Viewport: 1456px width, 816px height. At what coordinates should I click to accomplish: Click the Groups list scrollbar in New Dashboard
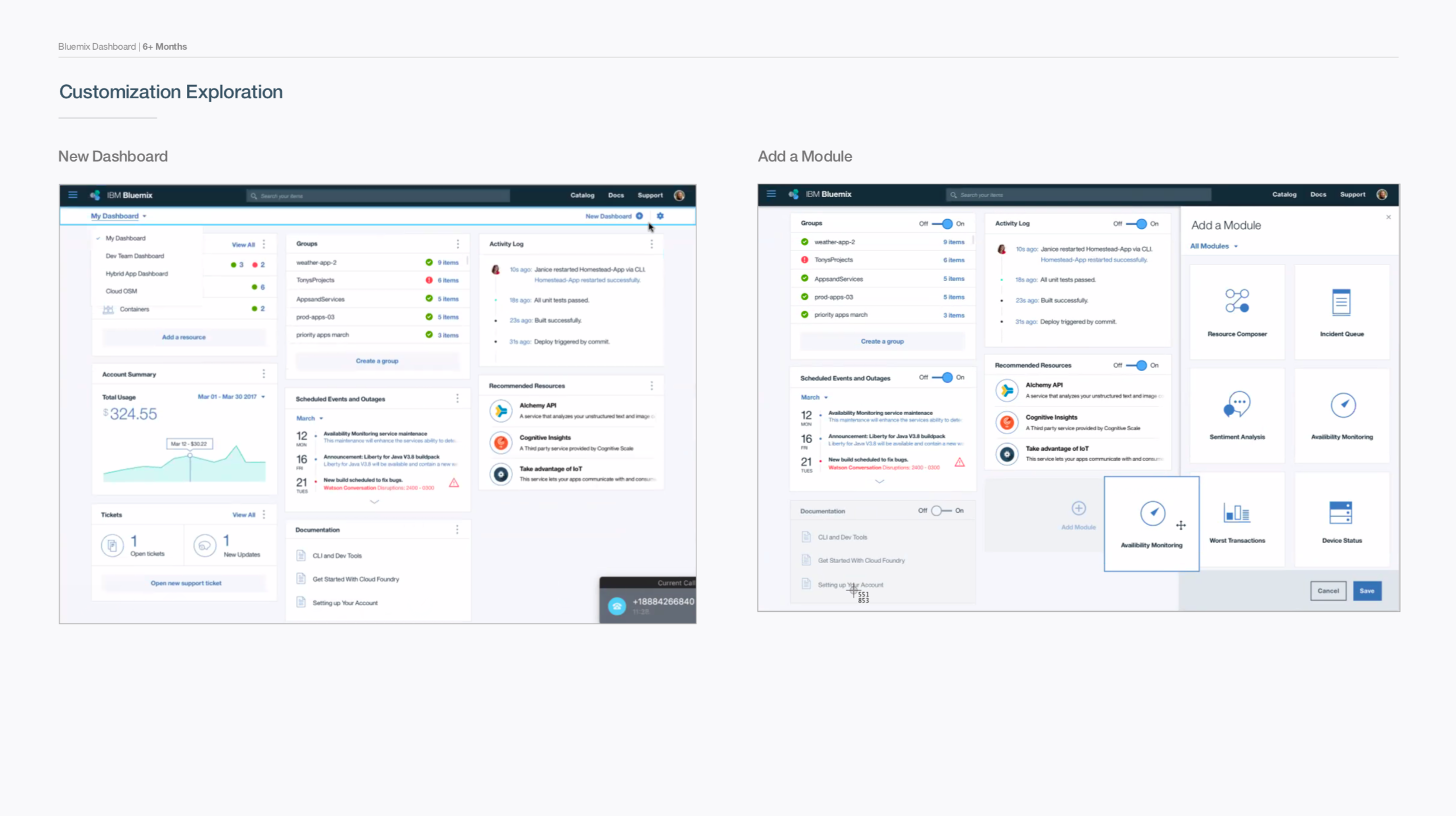pyautogui.click(x=467, y=260)
